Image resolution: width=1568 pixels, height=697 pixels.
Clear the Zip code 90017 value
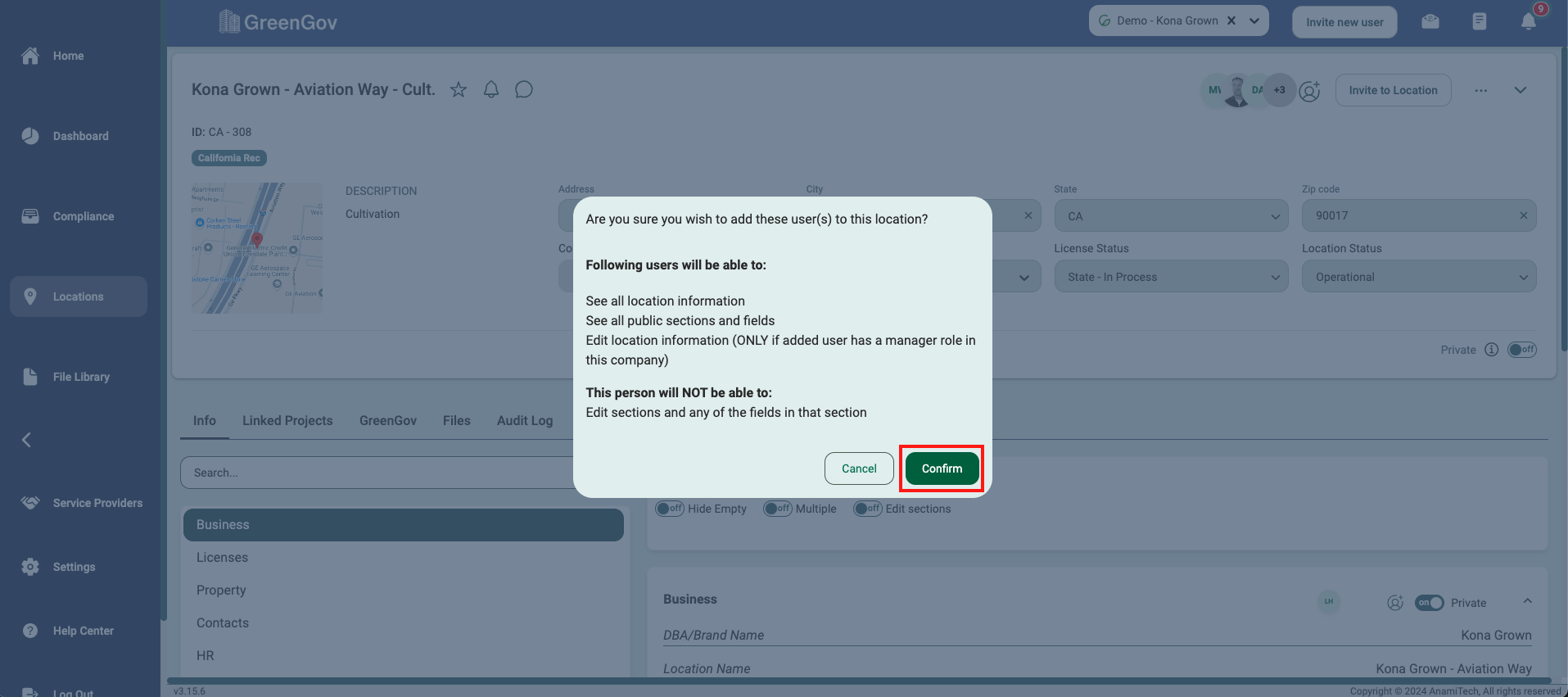pyautogui.click(x=1524, y=215)
